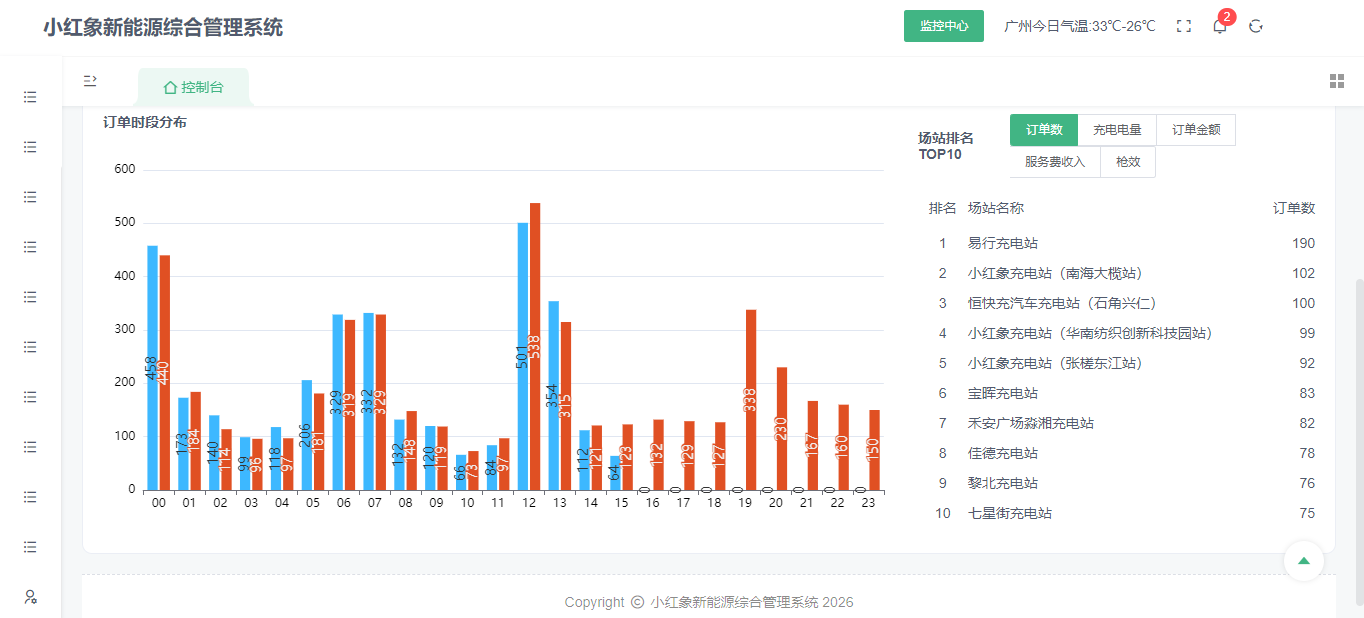The height and width of the screenshot is (618, 1364).
Task: Open the 控制台 tab
Action: point(194,87)
